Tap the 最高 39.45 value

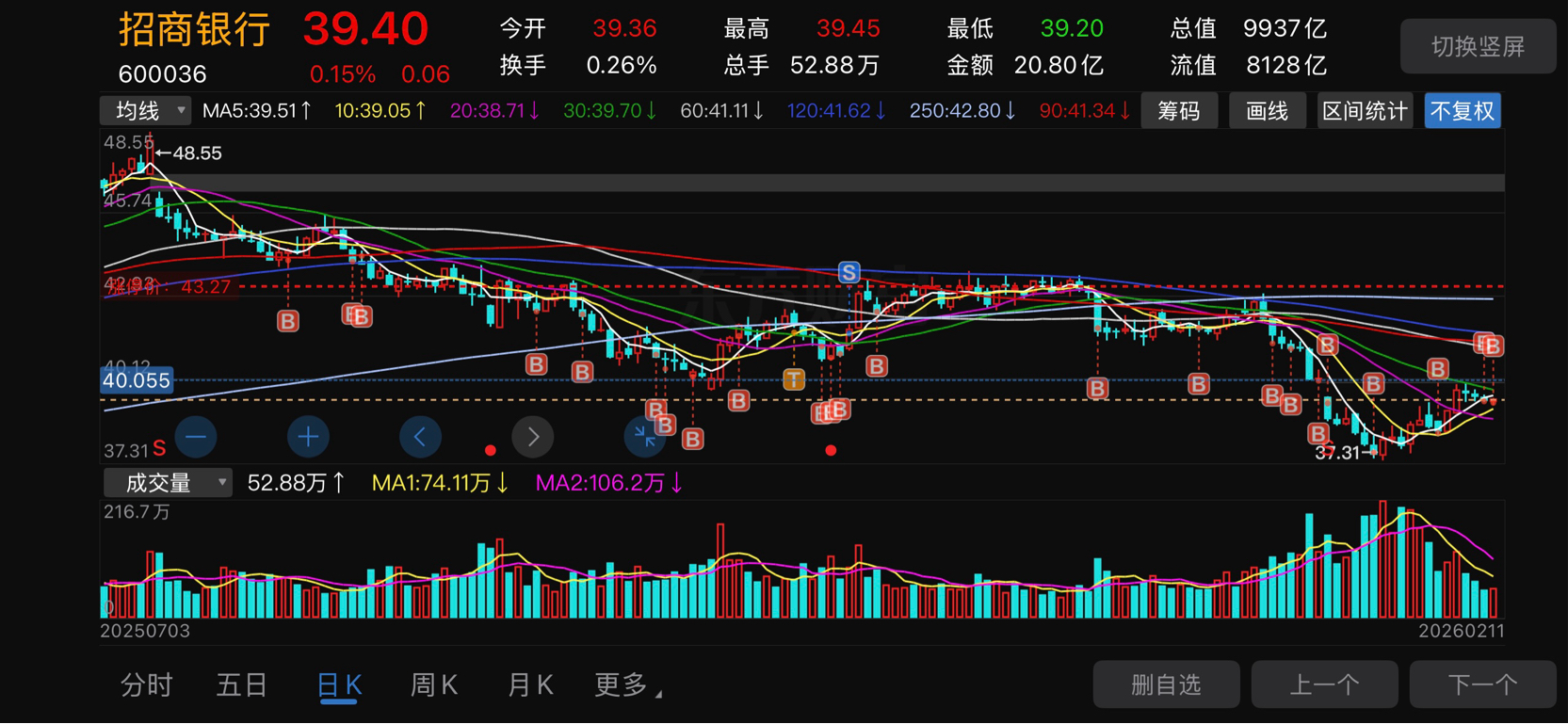click(801, 29)
